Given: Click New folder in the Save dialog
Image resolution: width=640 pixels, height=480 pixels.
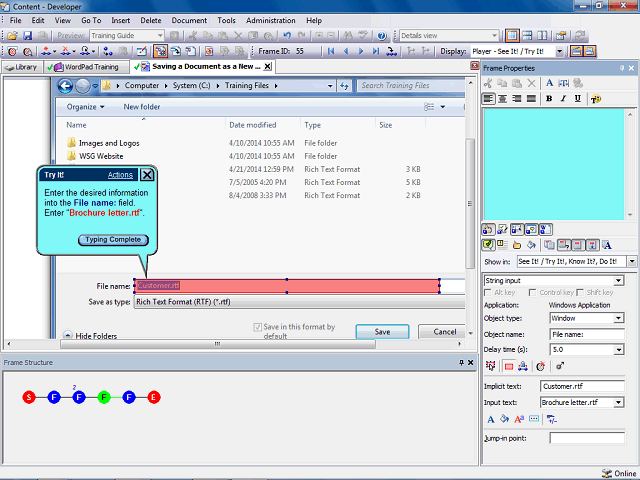Looking at the screenshot, I should coord(142,107).
